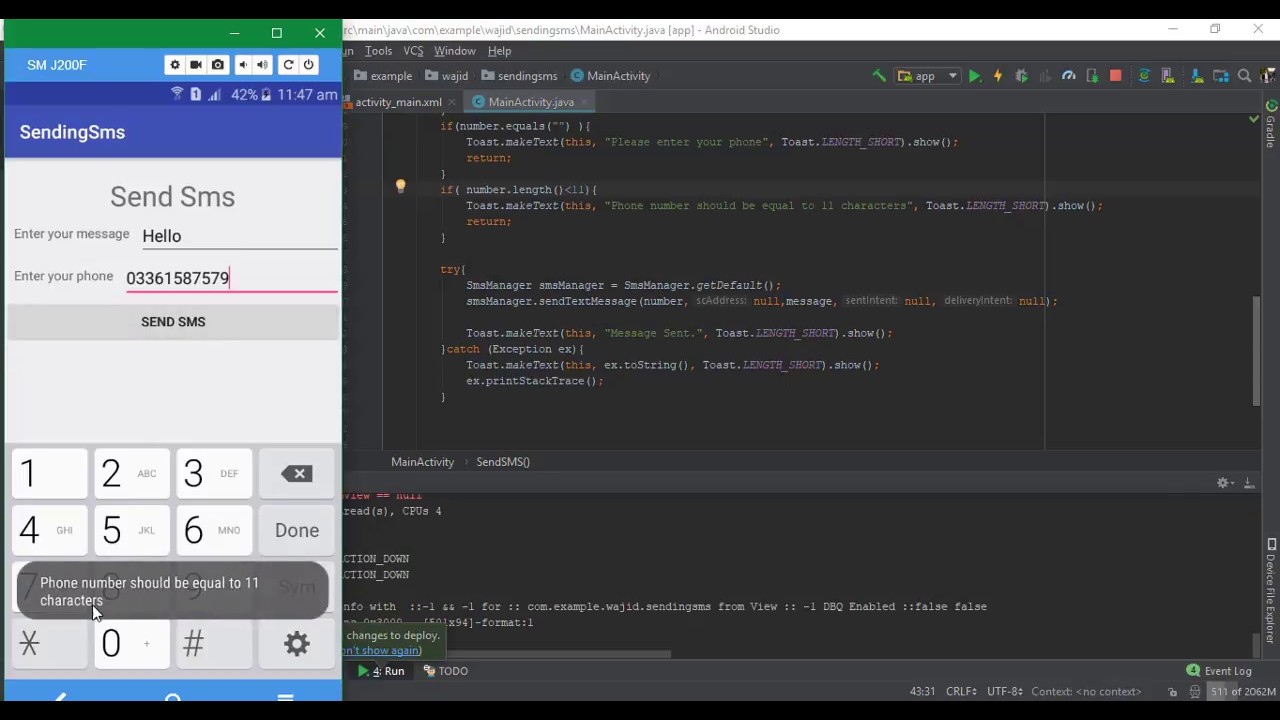Click the SendSMS() method breadcrumb
Screen dimensions: 1280x720
pyautogui.click(x=503, y=462)
